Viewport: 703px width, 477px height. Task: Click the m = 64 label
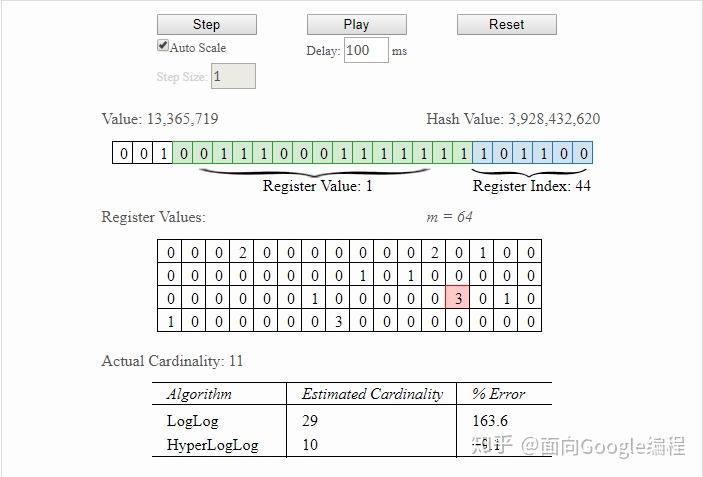[x=449, y=217]
